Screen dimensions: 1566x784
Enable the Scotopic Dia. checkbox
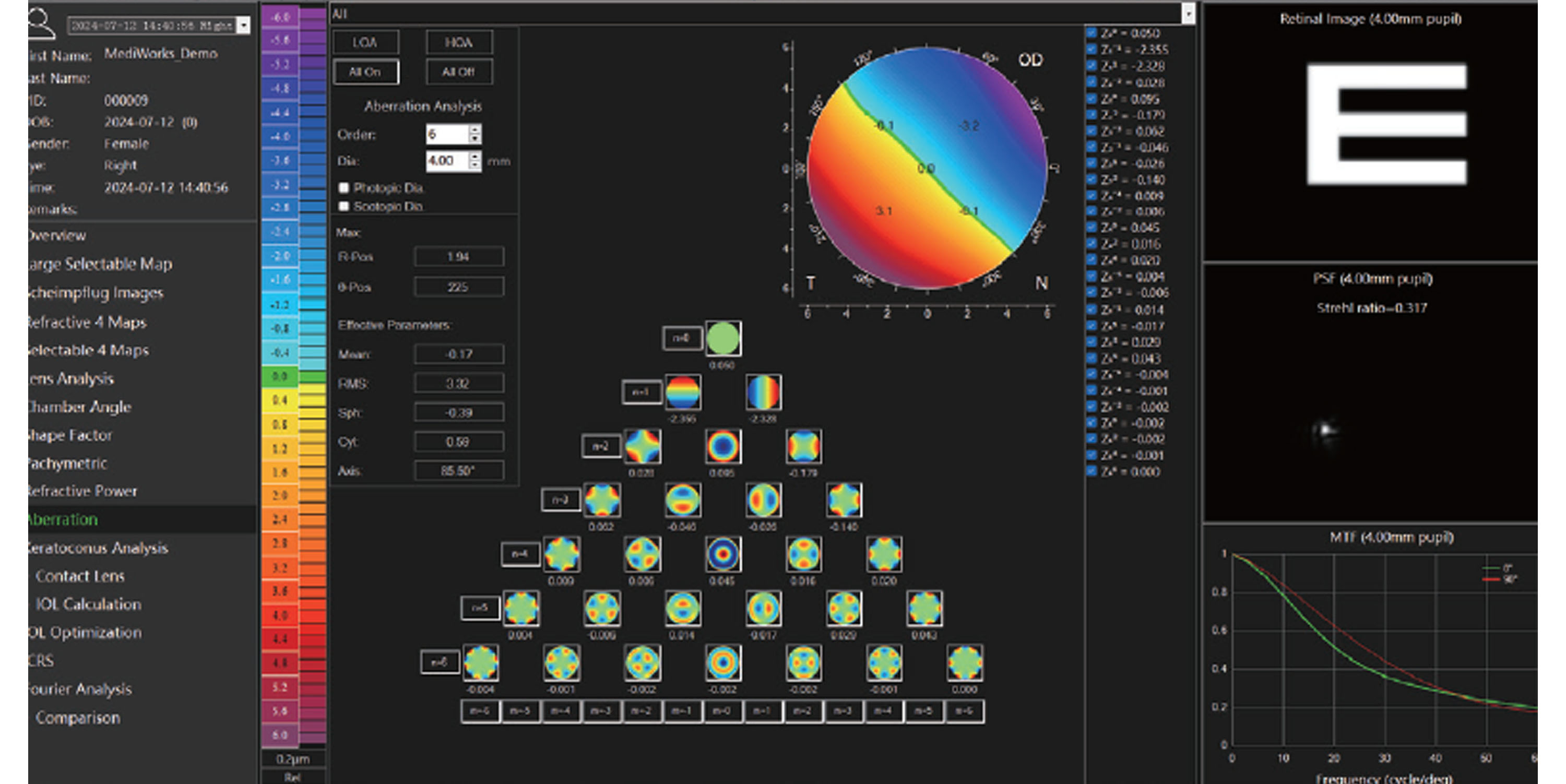[344, 206]
